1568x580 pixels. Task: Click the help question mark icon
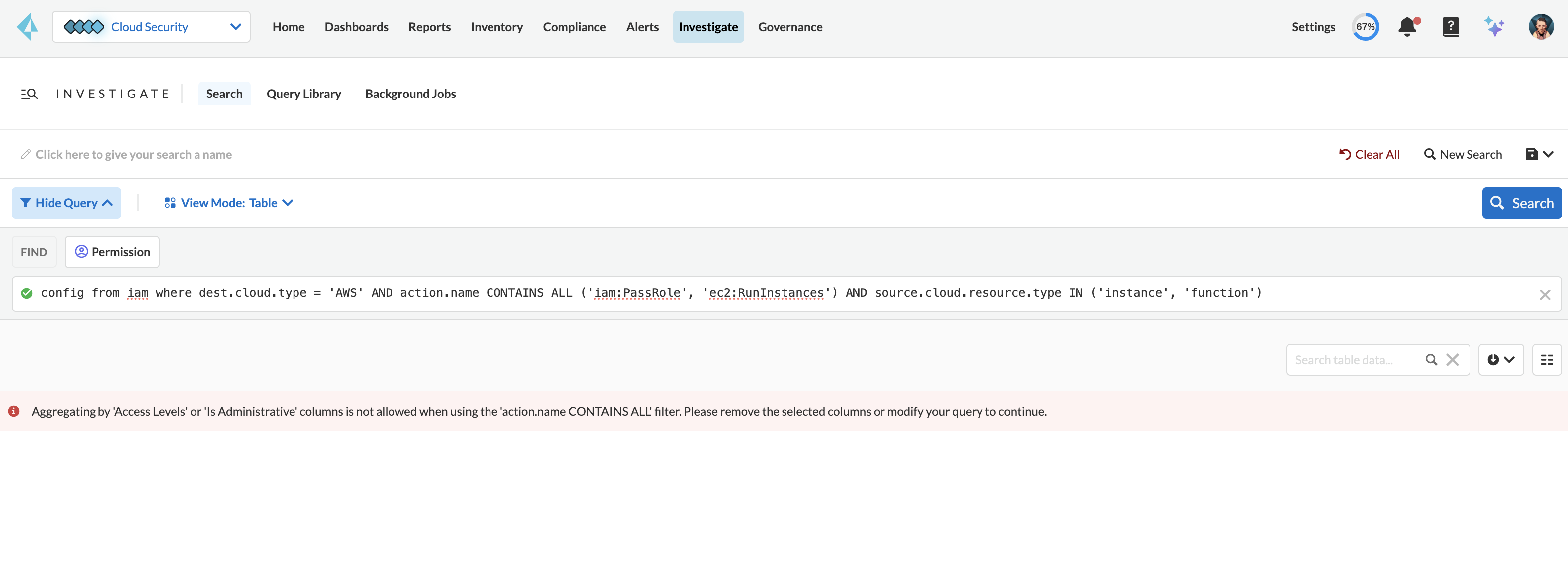1451,27
